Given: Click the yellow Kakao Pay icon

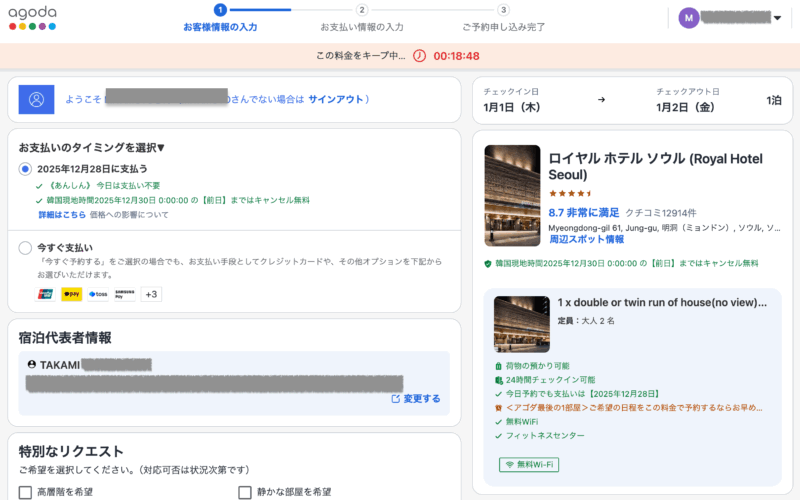Looking at the screenshot, I should (x=71, y=294).
